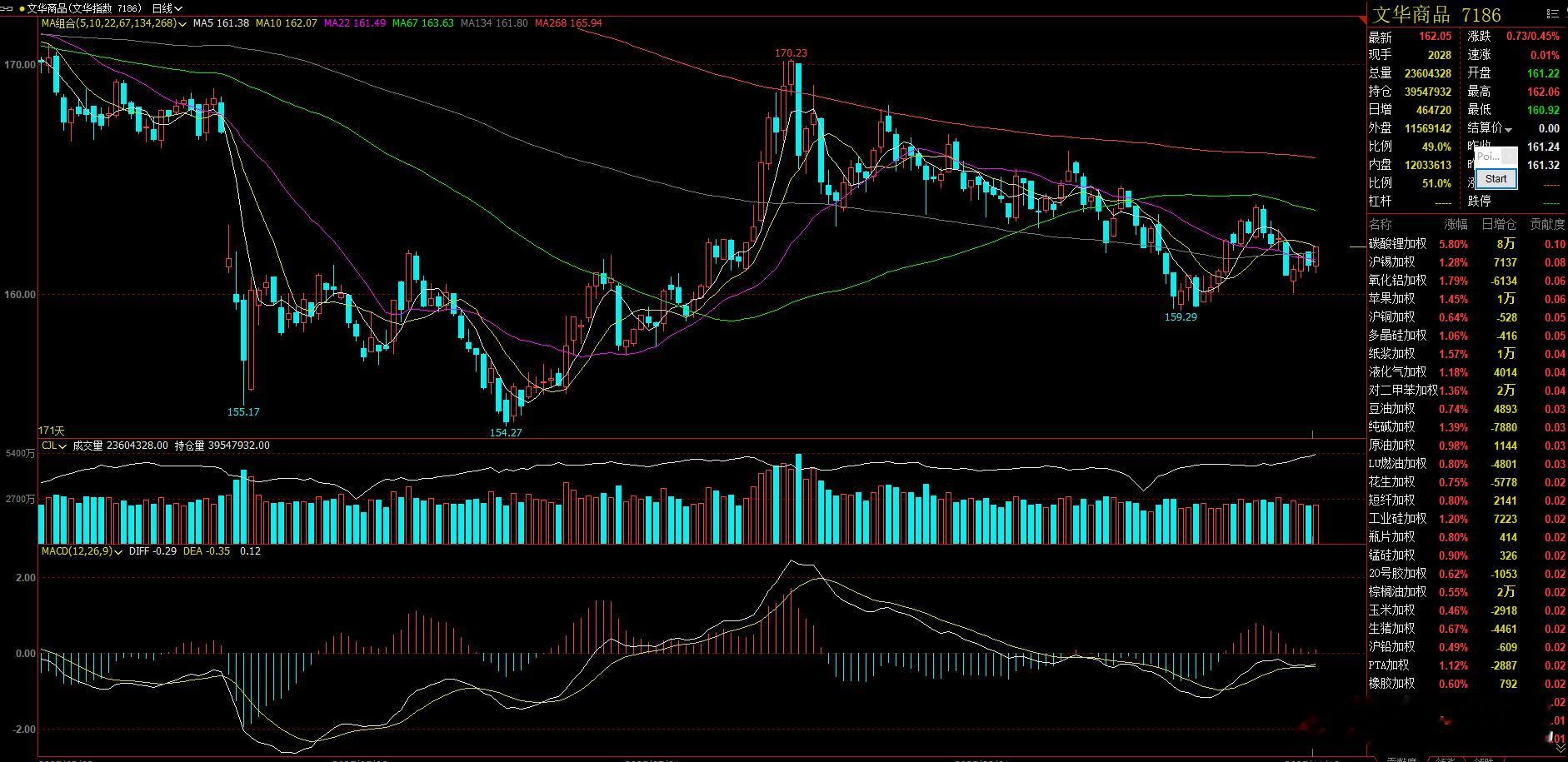Viewport: 1568px width, 762px height.
Task: Click the 开盘 value 161.22
Action: (1543, 73)
